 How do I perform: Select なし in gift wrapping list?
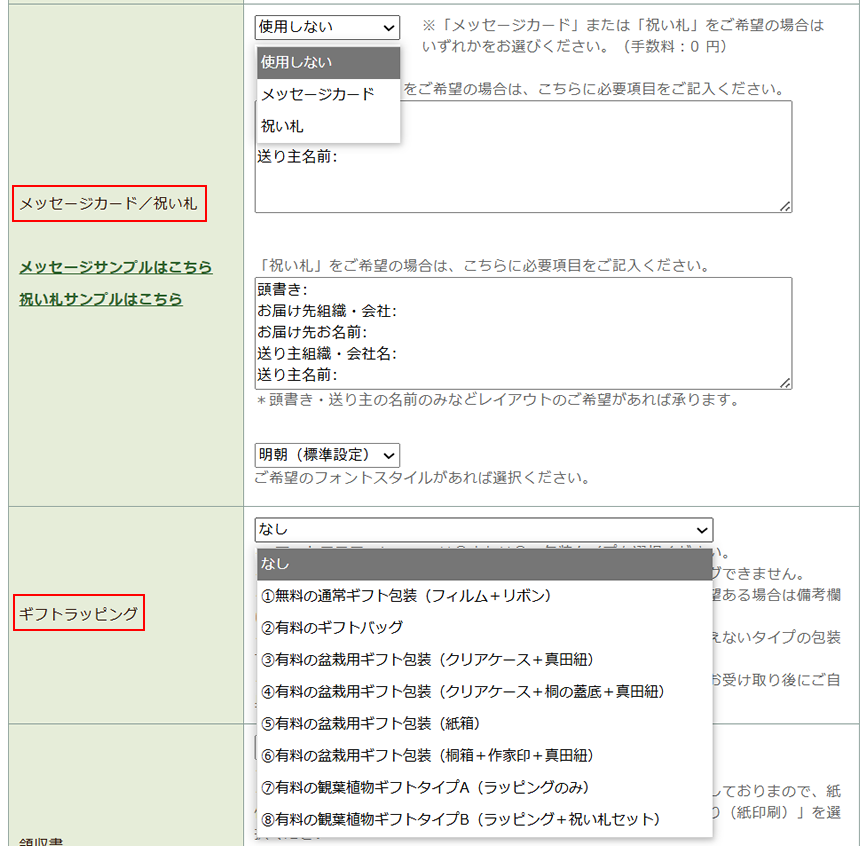(x=483, y=564)
